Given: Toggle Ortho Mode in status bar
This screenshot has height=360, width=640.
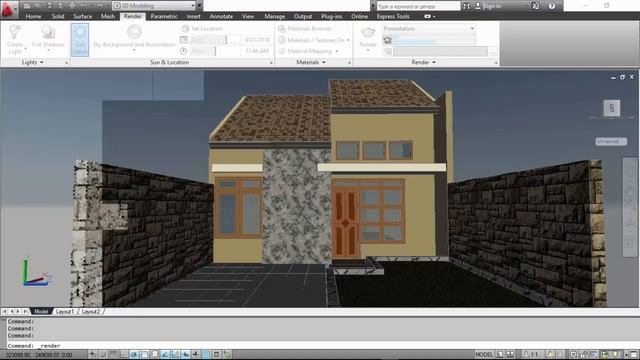Looking at the screenshot, I should click(x=124, y=355).
